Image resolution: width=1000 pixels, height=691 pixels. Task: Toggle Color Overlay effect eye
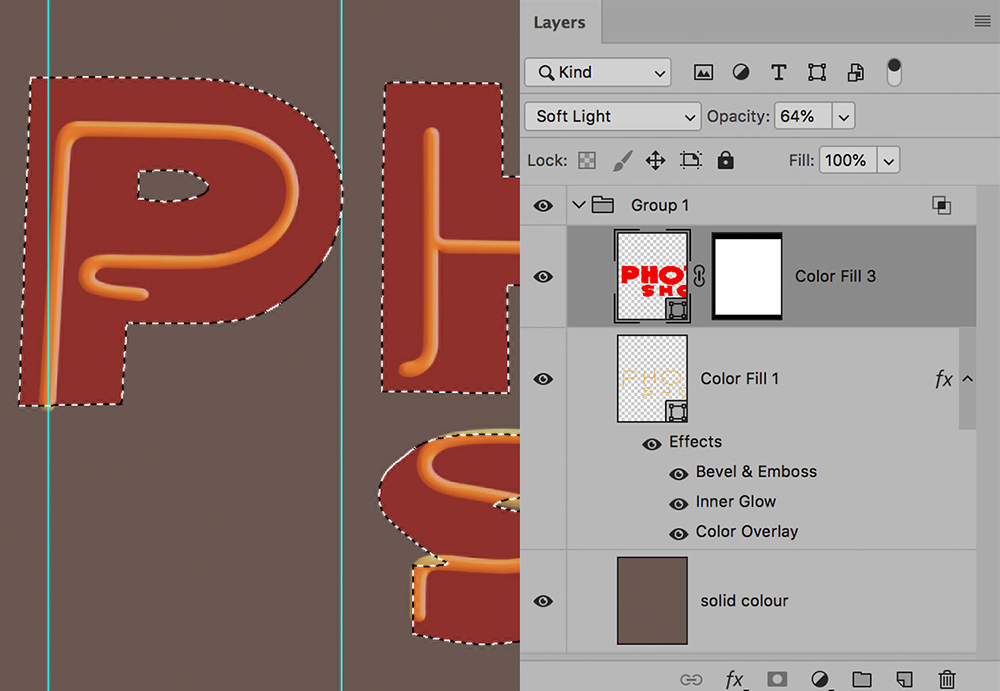(679, 533)
